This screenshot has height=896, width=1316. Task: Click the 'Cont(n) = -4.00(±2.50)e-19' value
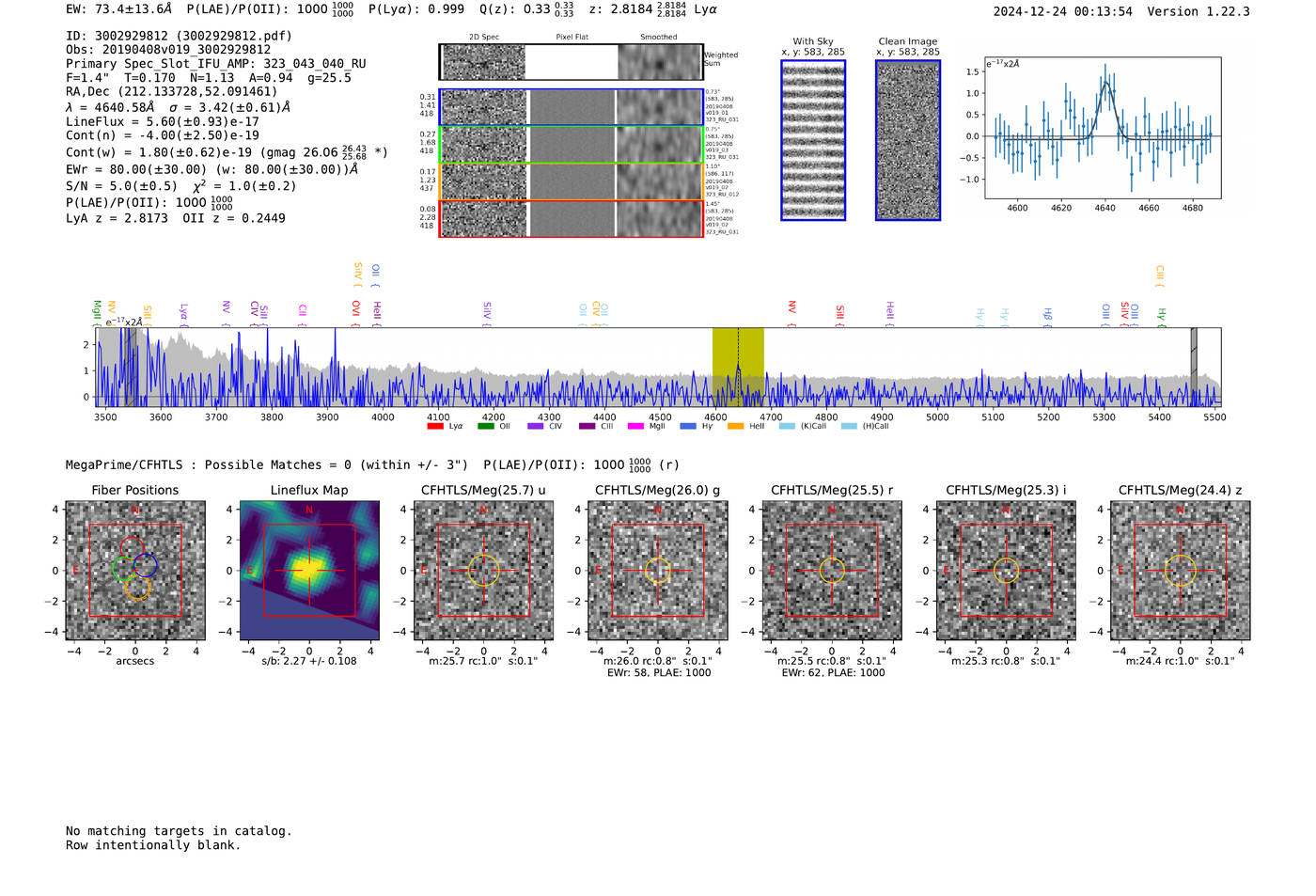click(x=163, y=135)
